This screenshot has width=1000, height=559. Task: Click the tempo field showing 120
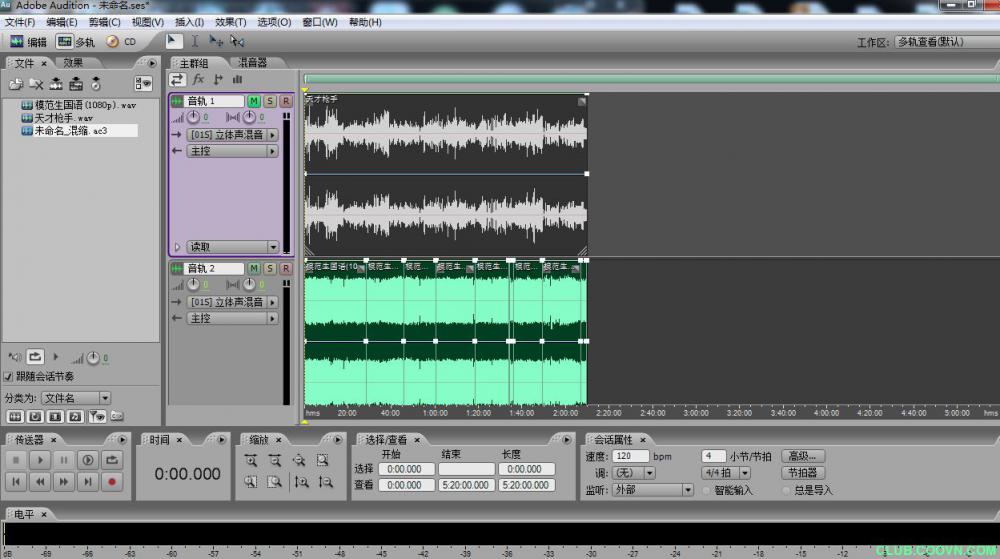coord(630,456)
